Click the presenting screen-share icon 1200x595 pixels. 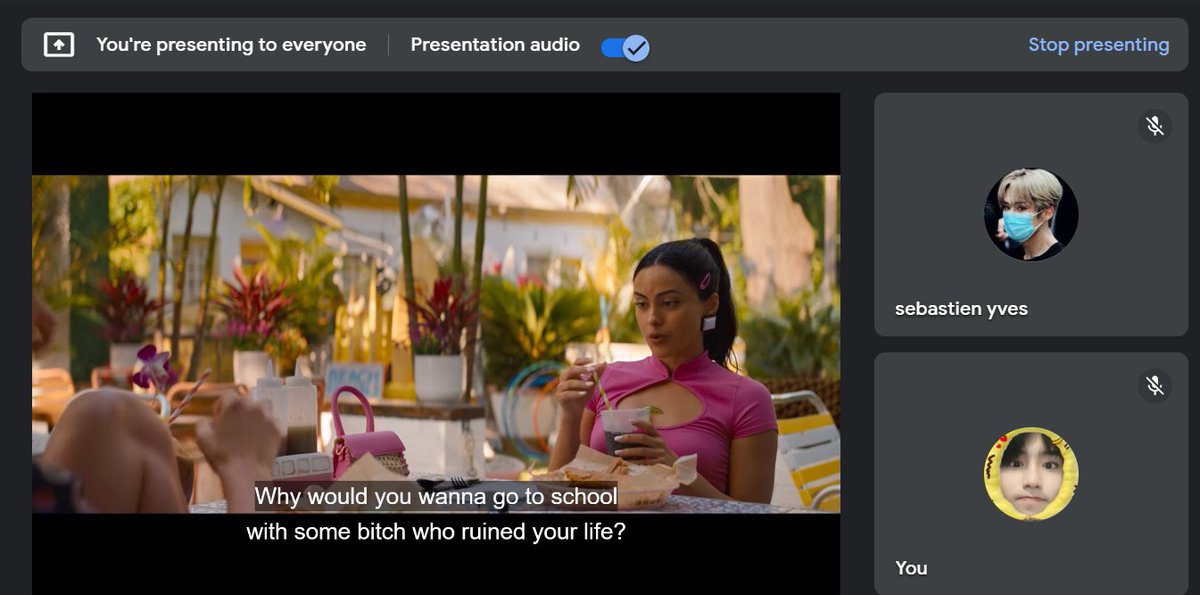pyautogui.click(x=59, y=45)
